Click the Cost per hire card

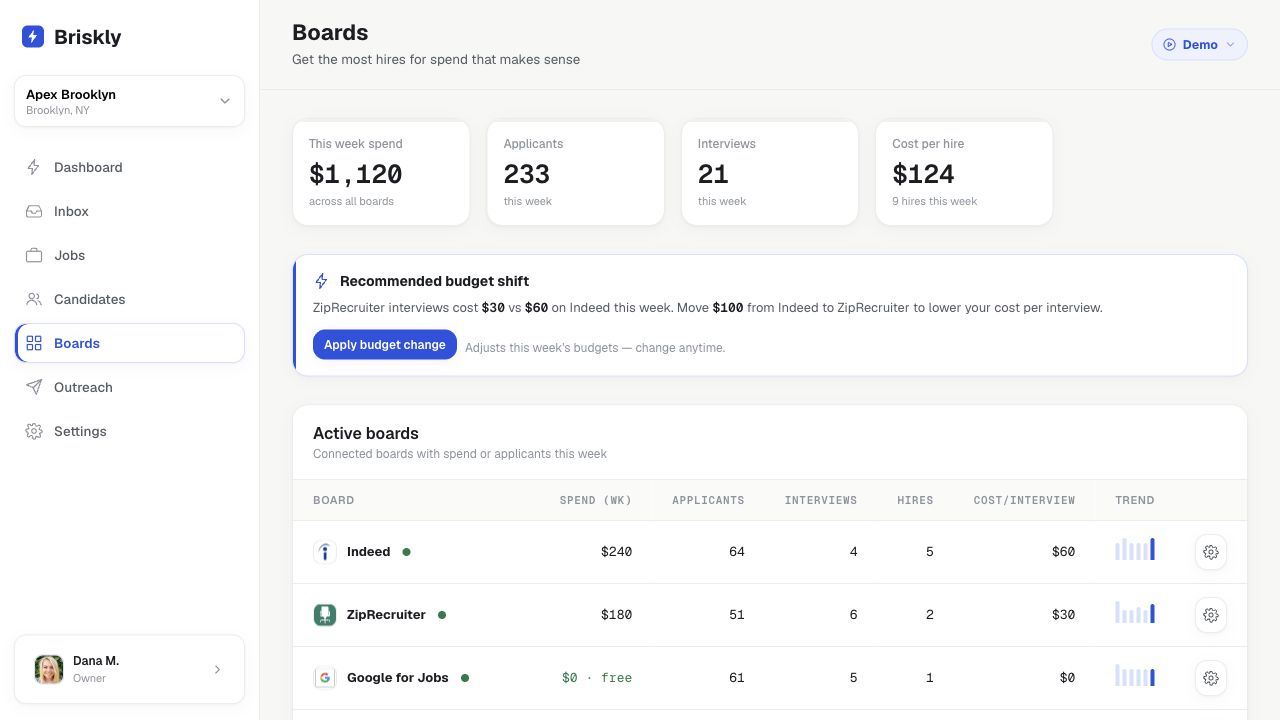click(x=964, y=173)
